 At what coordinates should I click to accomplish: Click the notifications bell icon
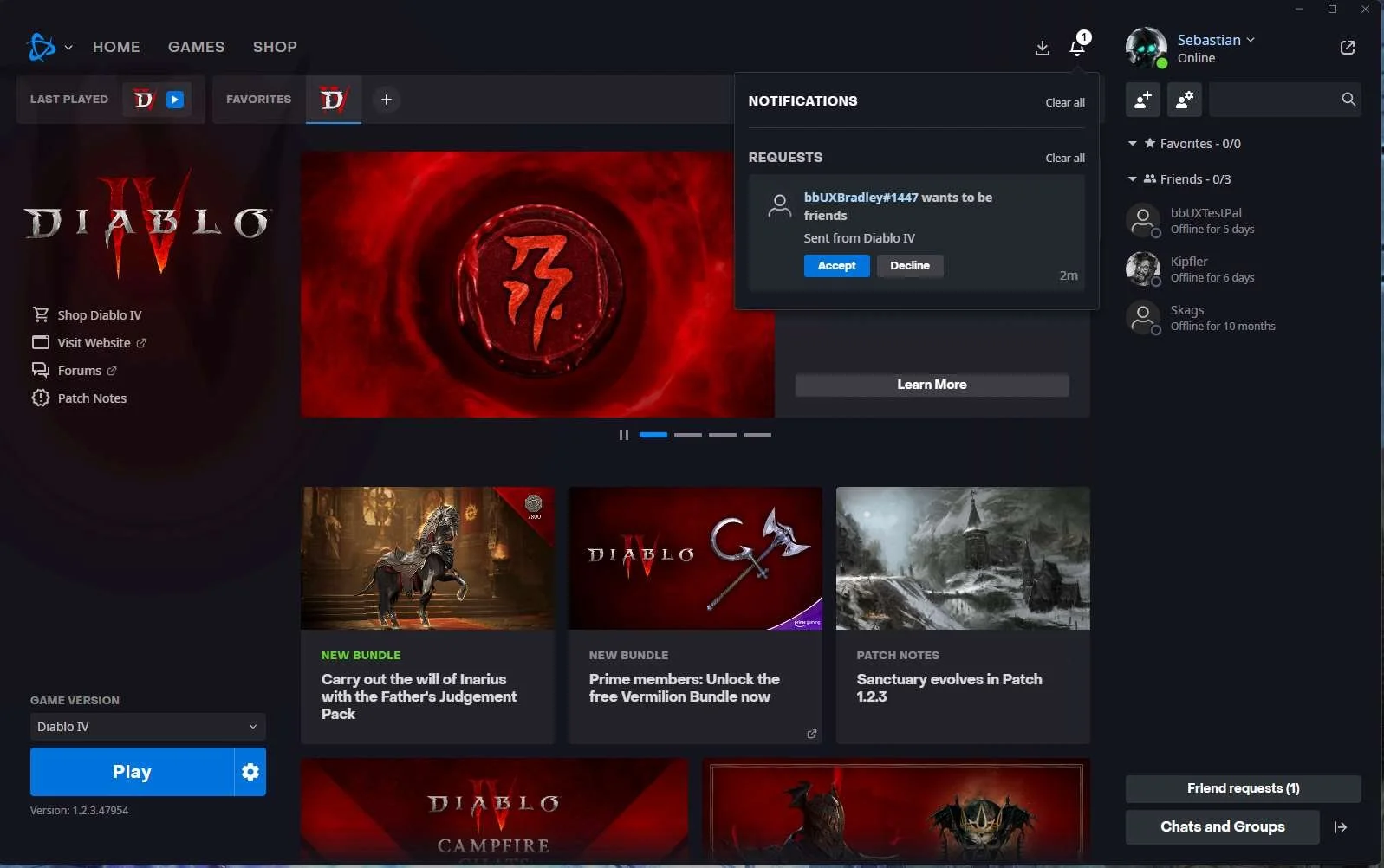[x=1077, y=48]
